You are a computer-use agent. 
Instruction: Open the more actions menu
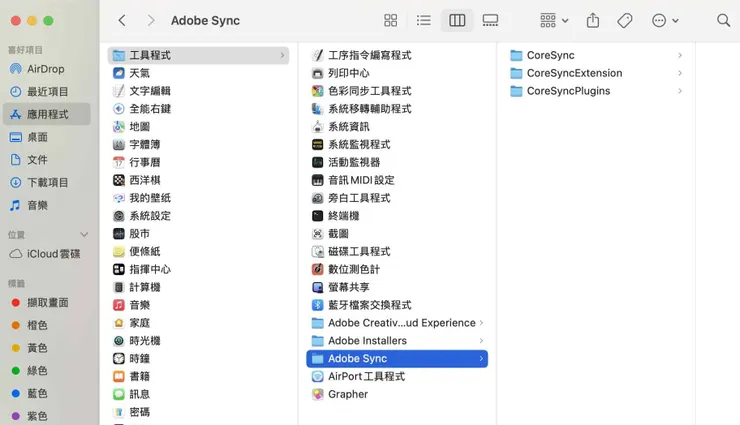click(x=665, y=20)
